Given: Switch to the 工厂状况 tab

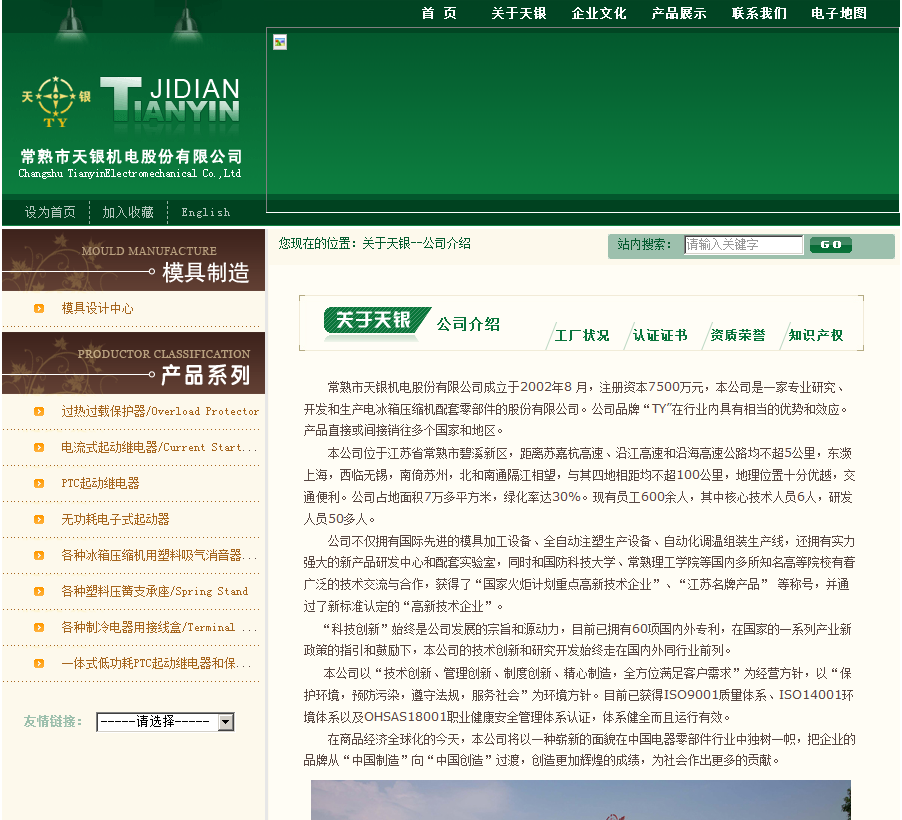Looking at the screenshot, I should coord(582,335).
